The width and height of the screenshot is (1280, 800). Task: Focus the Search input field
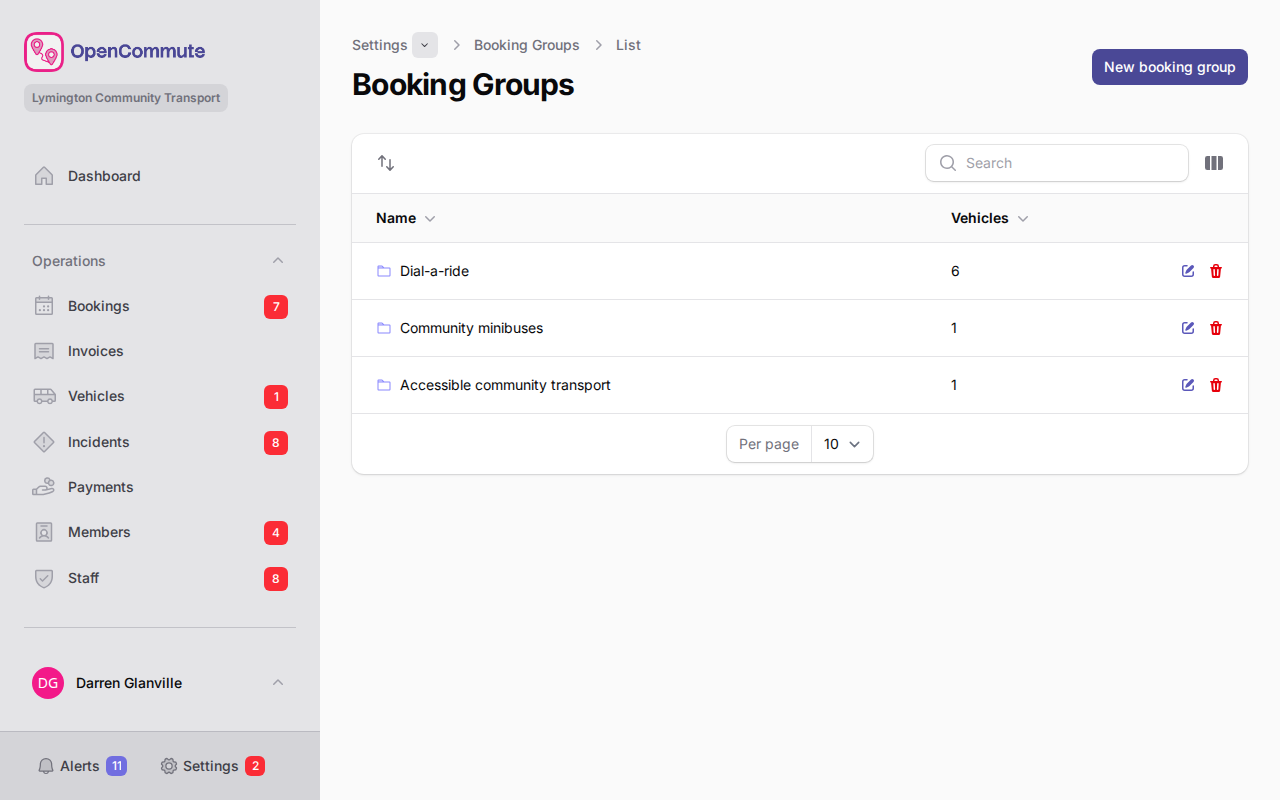point(1057,163)
